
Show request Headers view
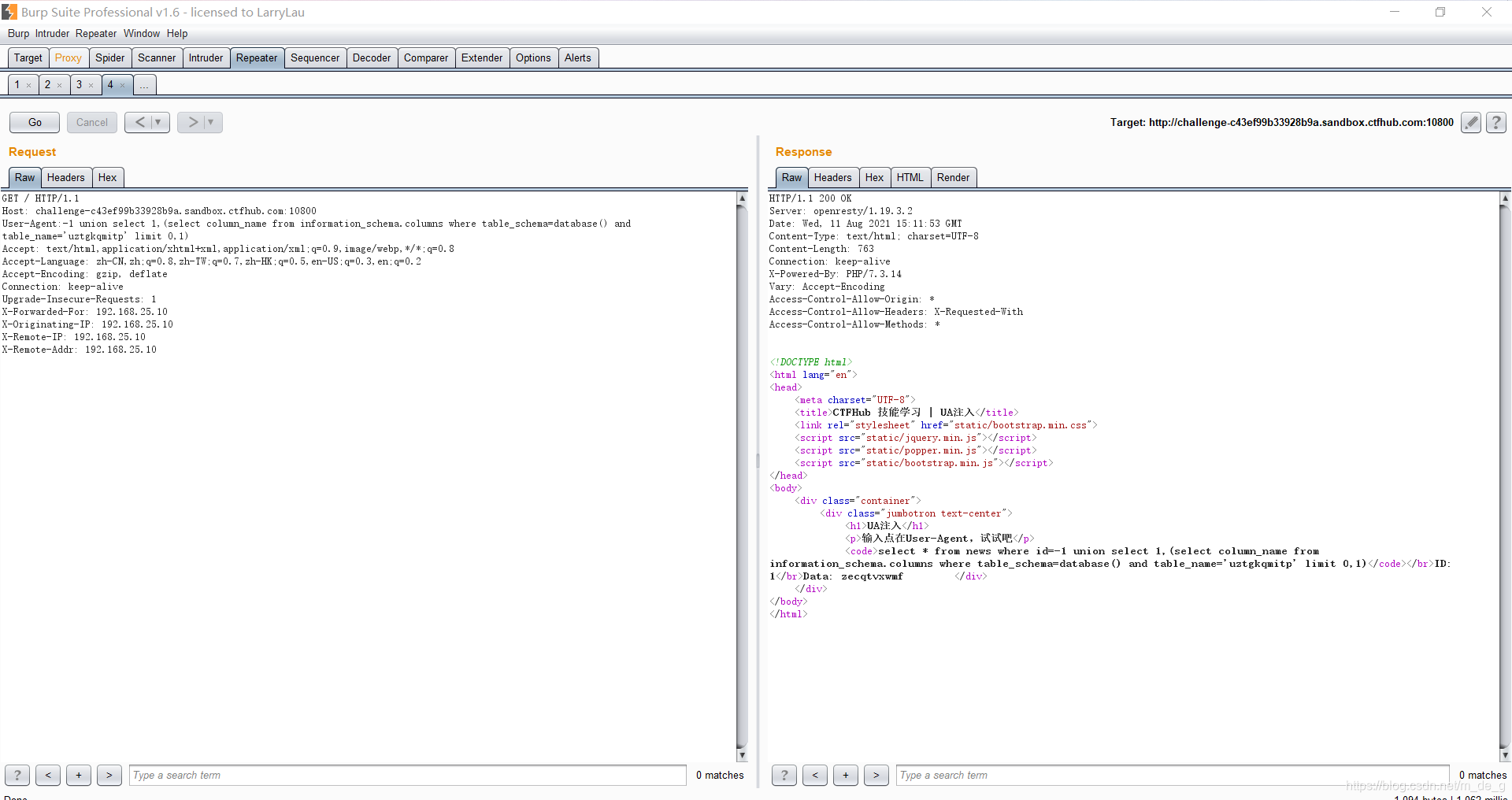[x=65, y=177]
